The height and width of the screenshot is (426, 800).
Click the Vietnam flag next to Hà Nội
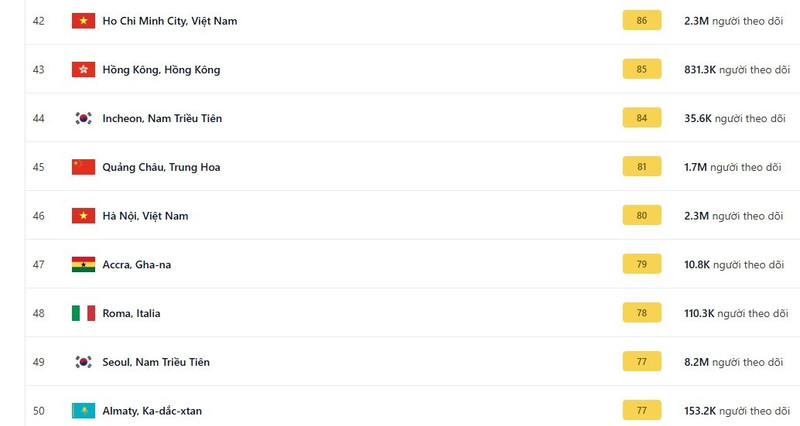[x=83, y=216]
